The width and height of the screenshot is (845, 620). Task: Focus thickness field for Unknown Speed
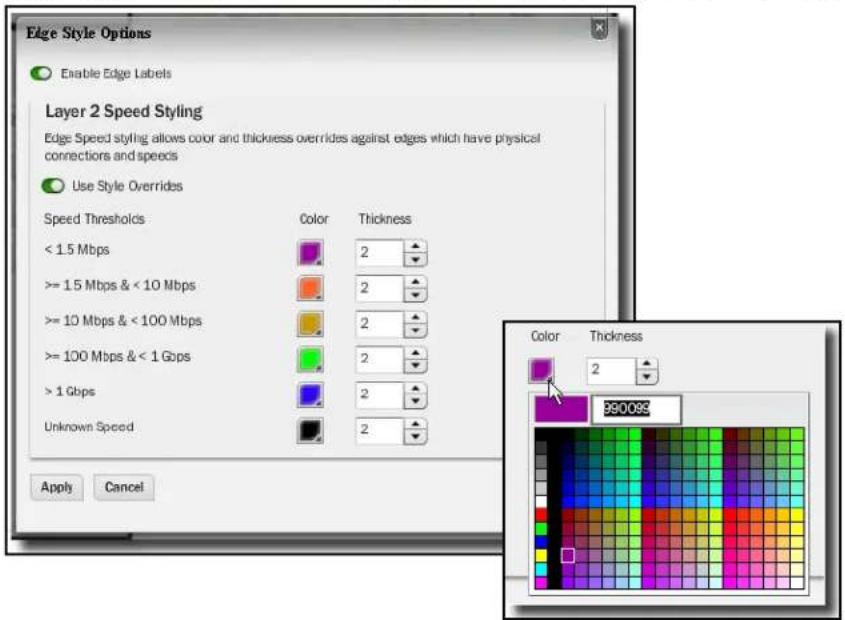tap(379, 430)
